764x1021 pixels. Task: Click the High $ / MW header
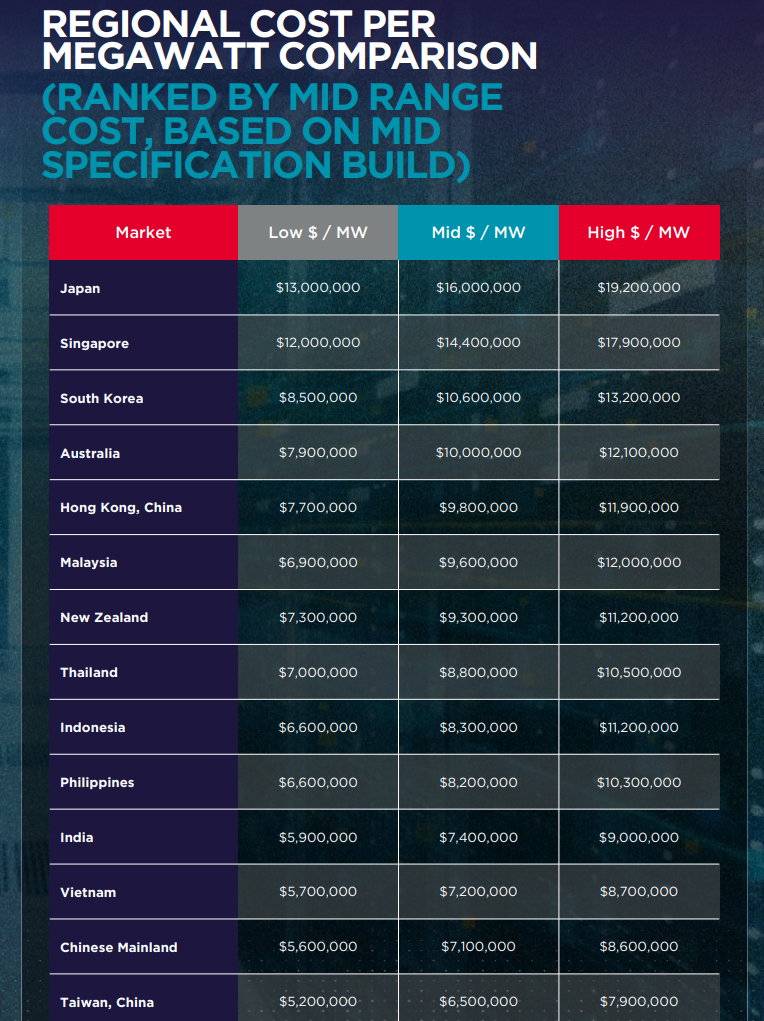[638, 232]
